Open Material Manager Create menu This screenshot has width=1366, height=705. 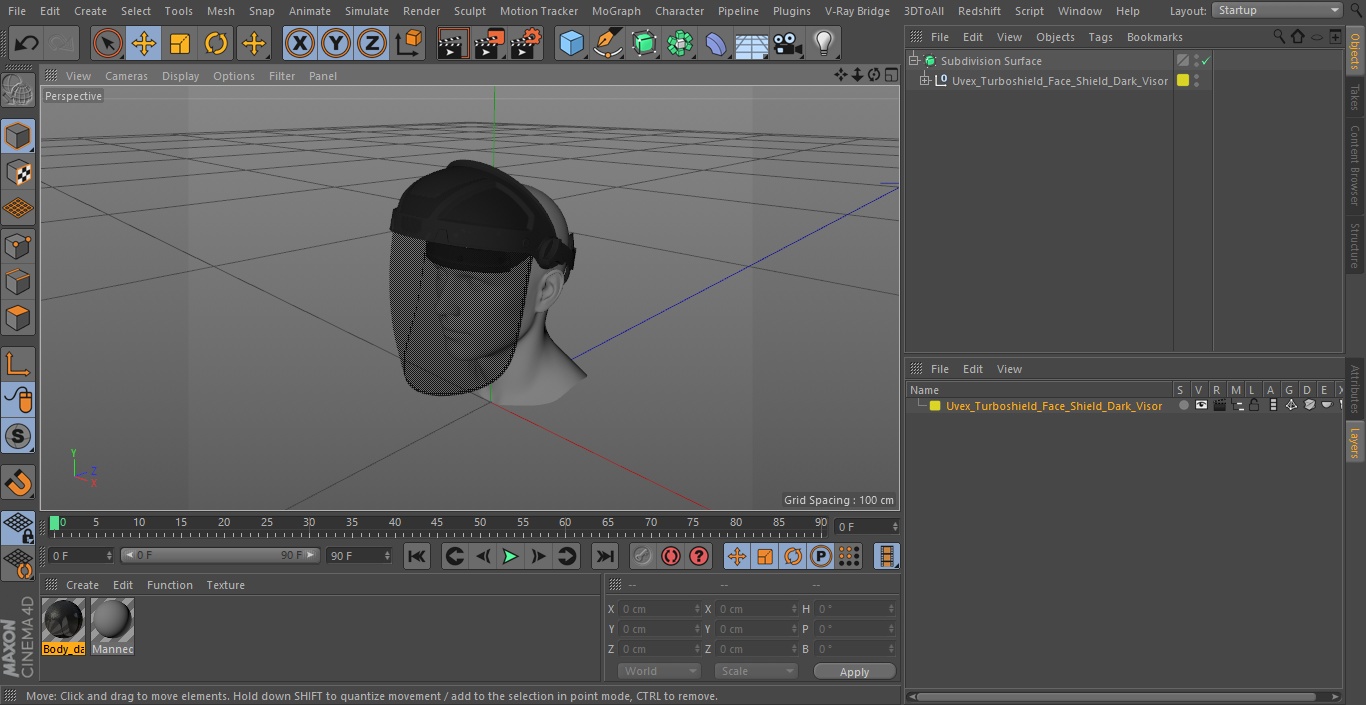click(82, 585)
